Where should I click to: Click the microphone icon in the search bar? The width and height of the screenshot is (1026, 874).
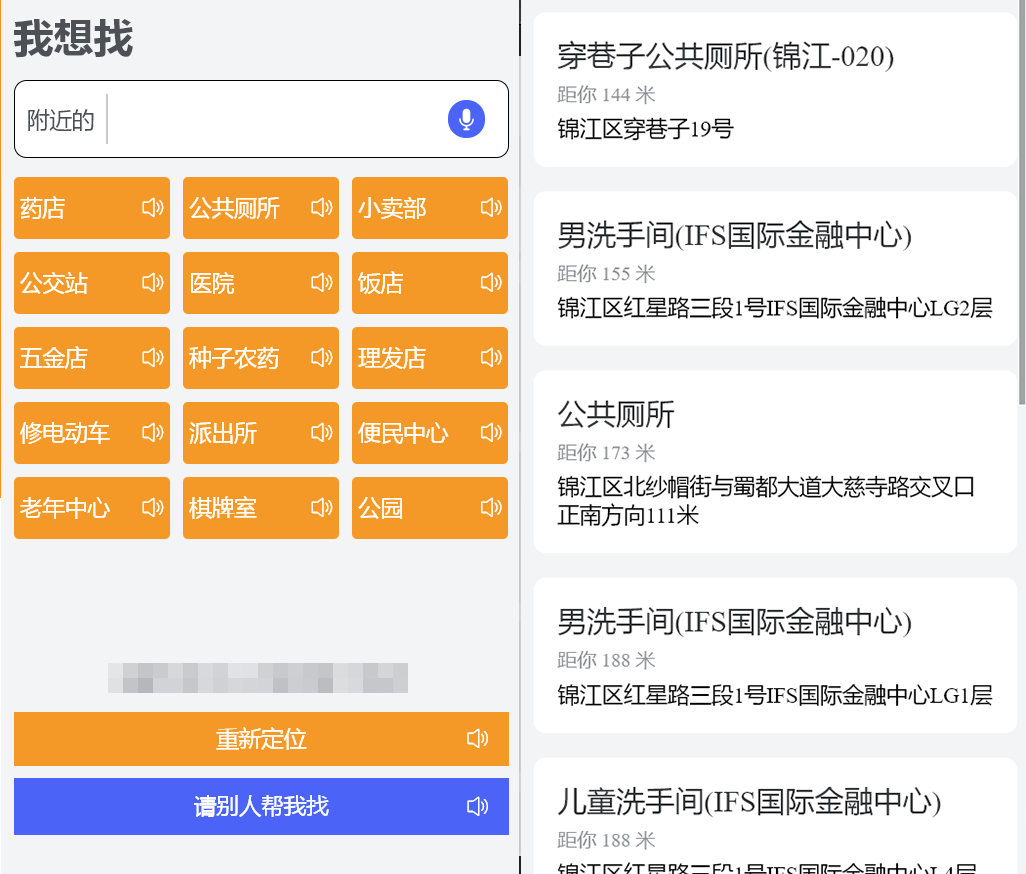[464, 118]
